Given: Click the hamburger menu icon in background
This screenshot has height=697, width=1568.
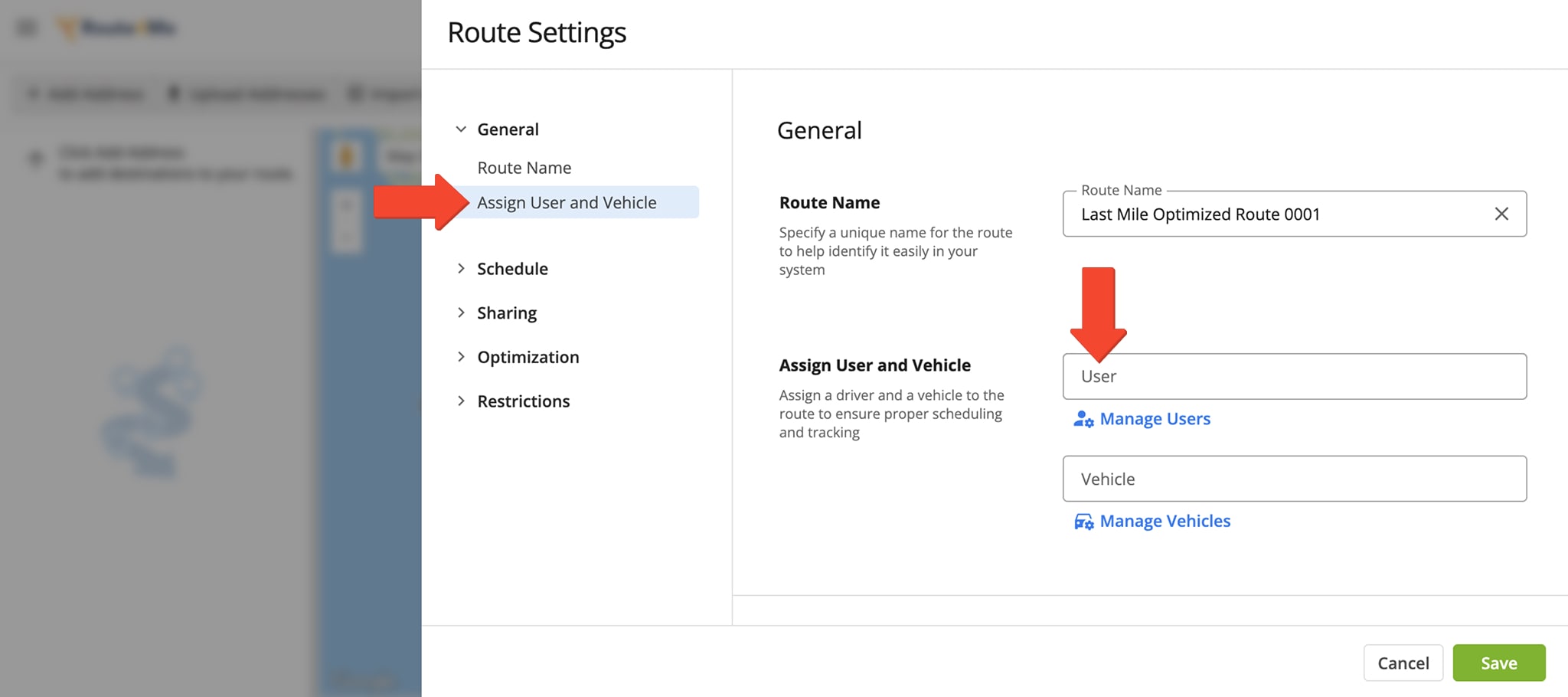Looking at the screenshot, I should (x=27, y=28).
